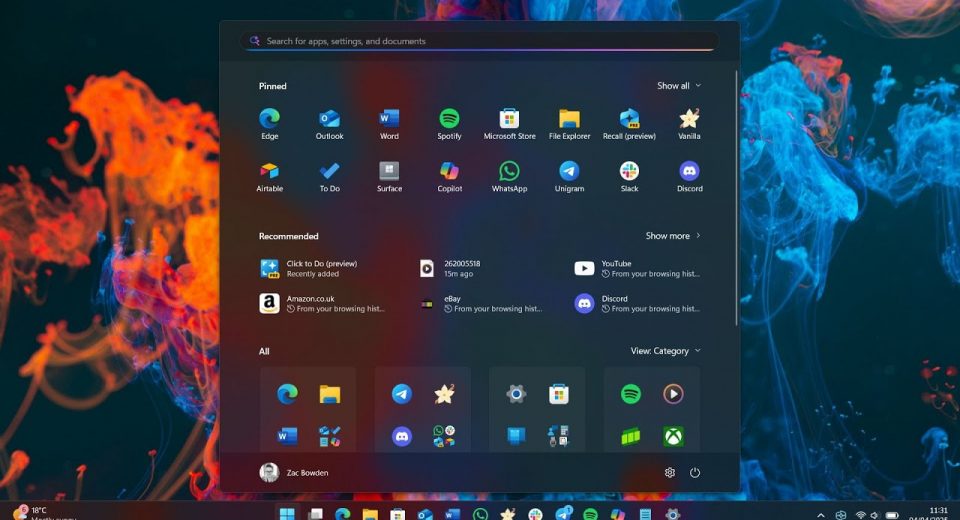
Task: Expand utilities folder in the third All group
Action: click(558, 436)
